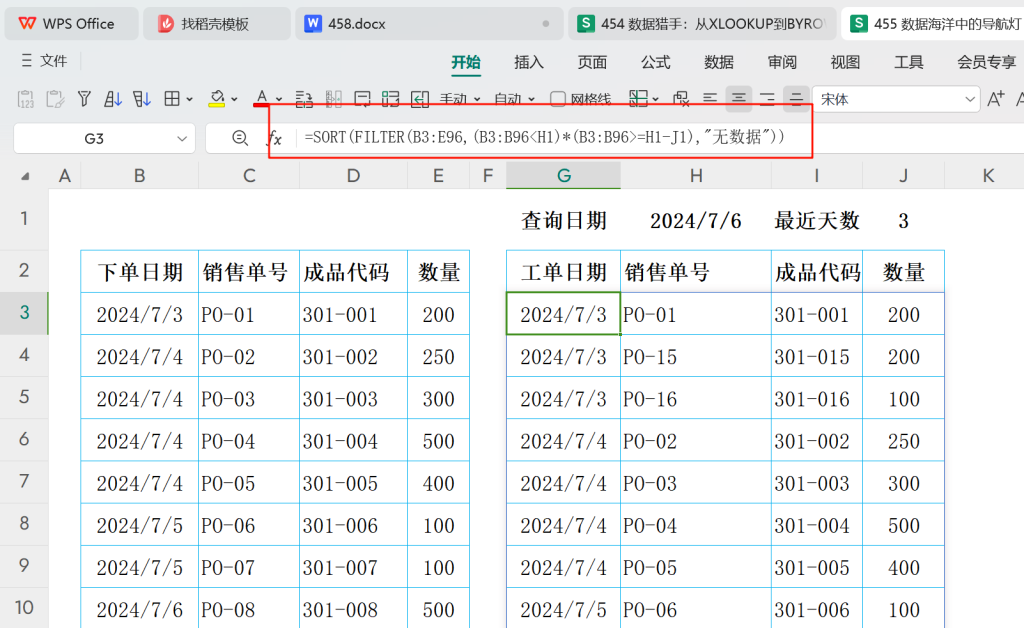Click the comment bubble toolbar icon

pos(362,99)
